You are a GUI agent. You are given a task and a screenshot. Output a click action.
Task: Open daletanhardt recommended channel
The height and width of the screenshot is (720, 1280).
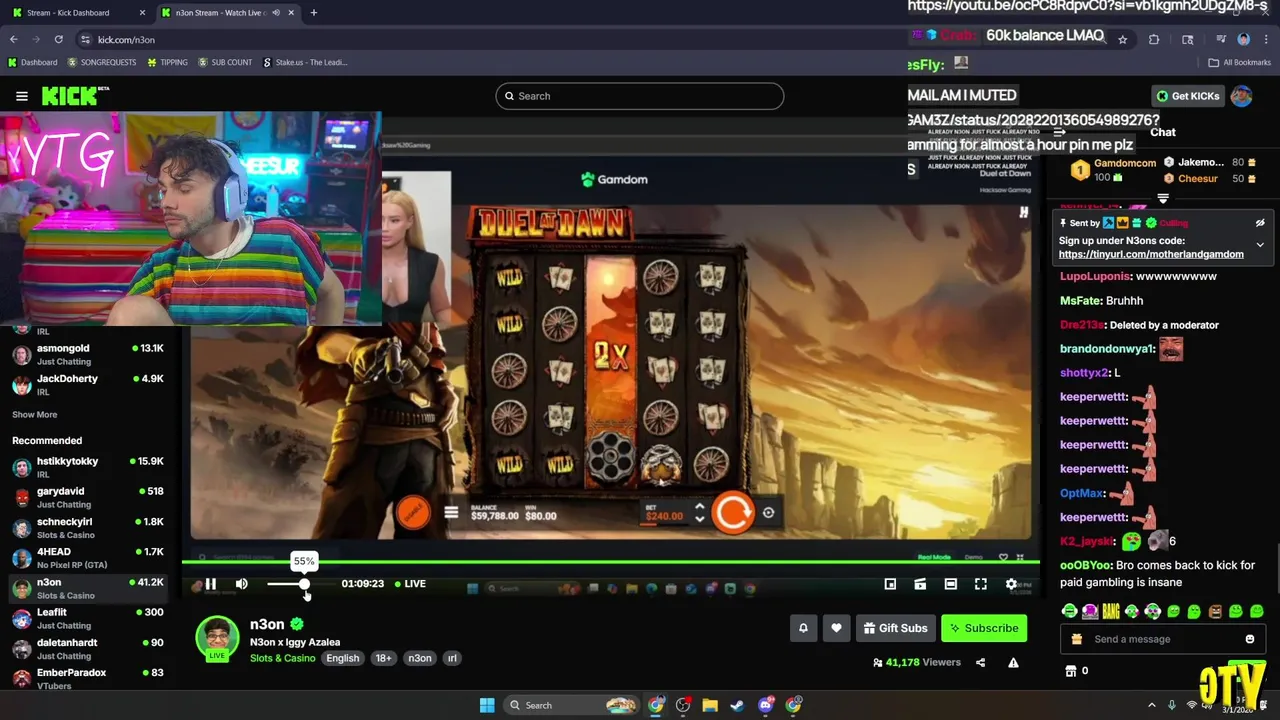coord(90,649)
